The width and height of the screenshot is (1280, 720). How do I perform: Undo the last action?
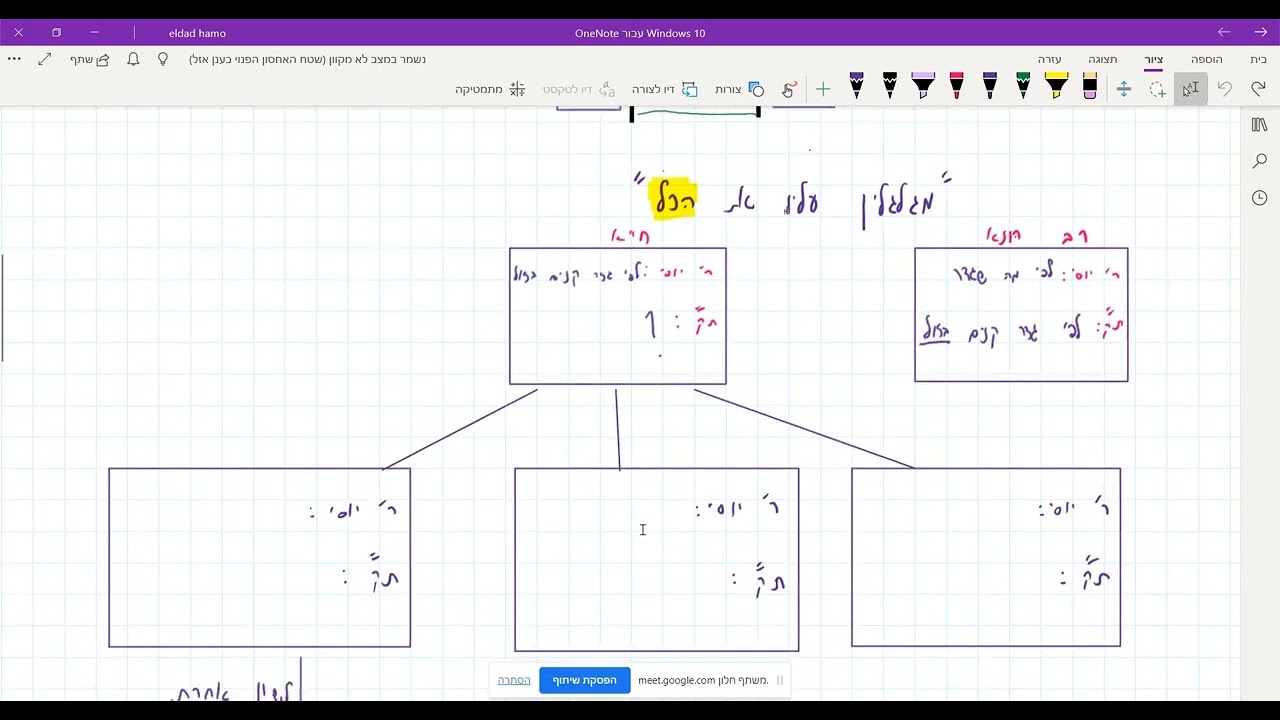click(1224, 89)
